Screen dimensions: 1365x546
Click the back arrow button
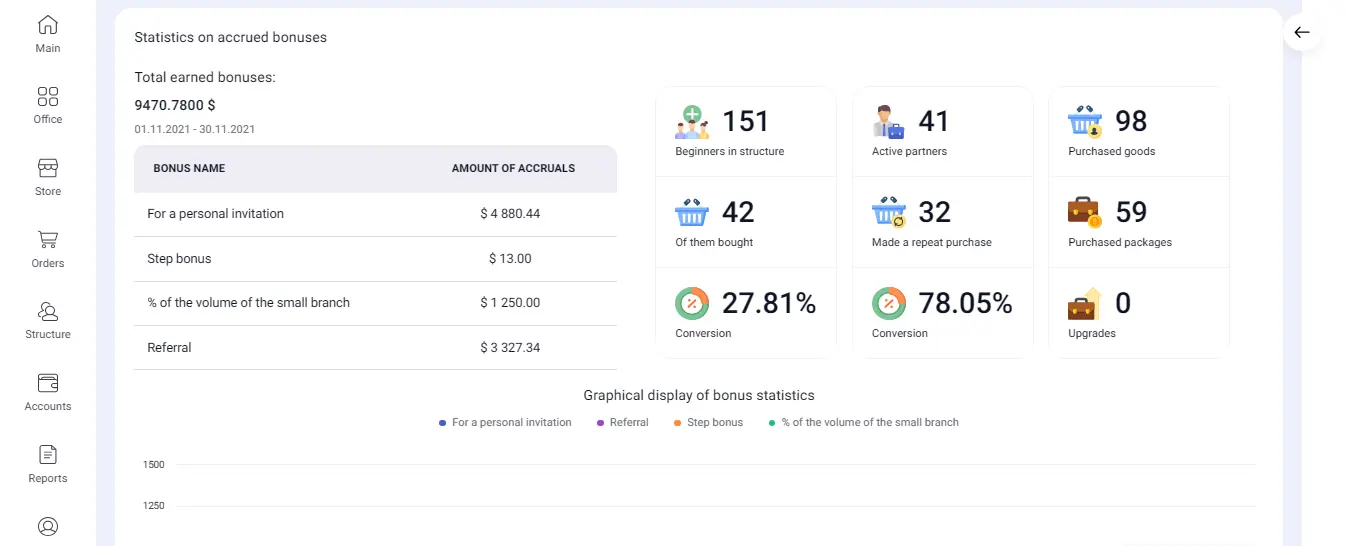point(1301,33)
